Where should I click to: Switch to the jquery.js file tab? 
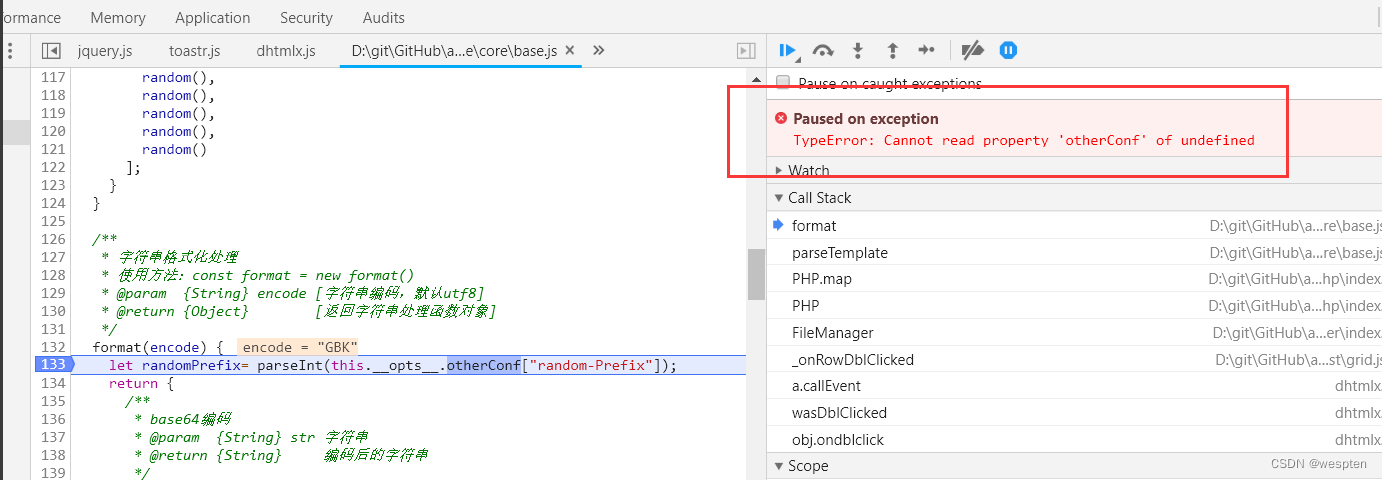click(x=105, y=51)
